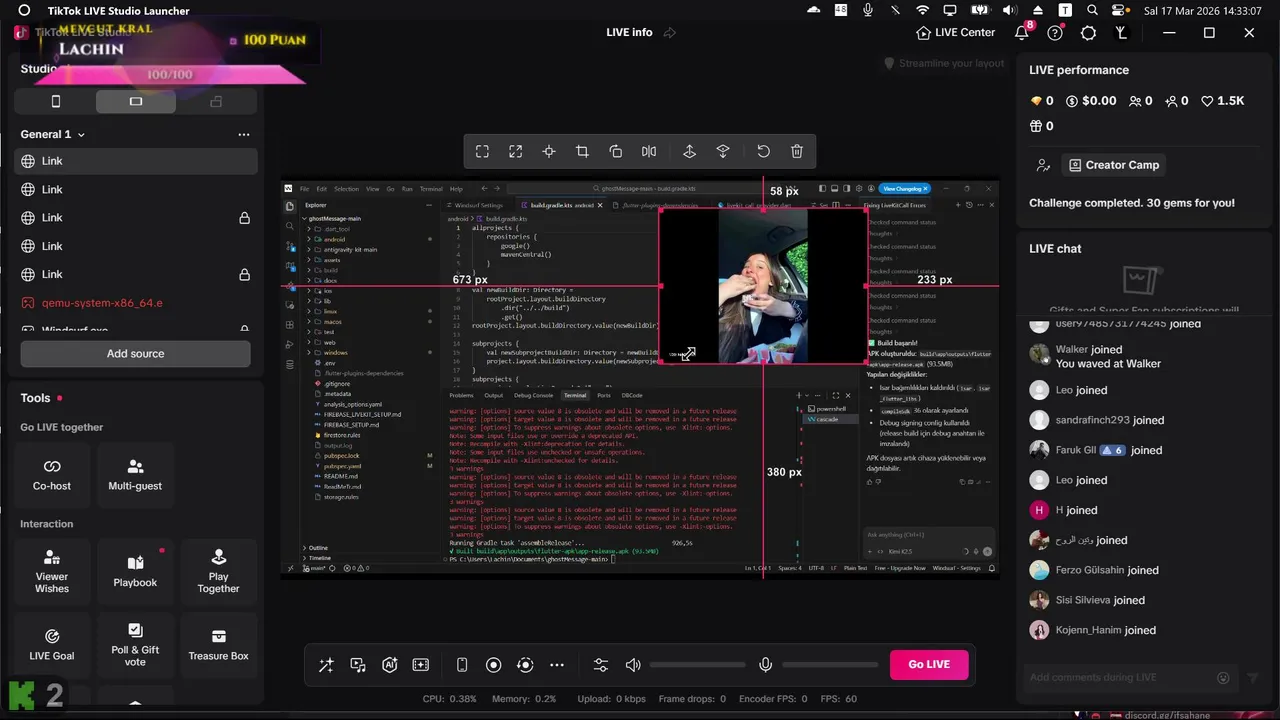Click 'Faruk Gil' in LIVE chat
This screenshot has width=1280, height=720.
click(x=1076, y=450)
